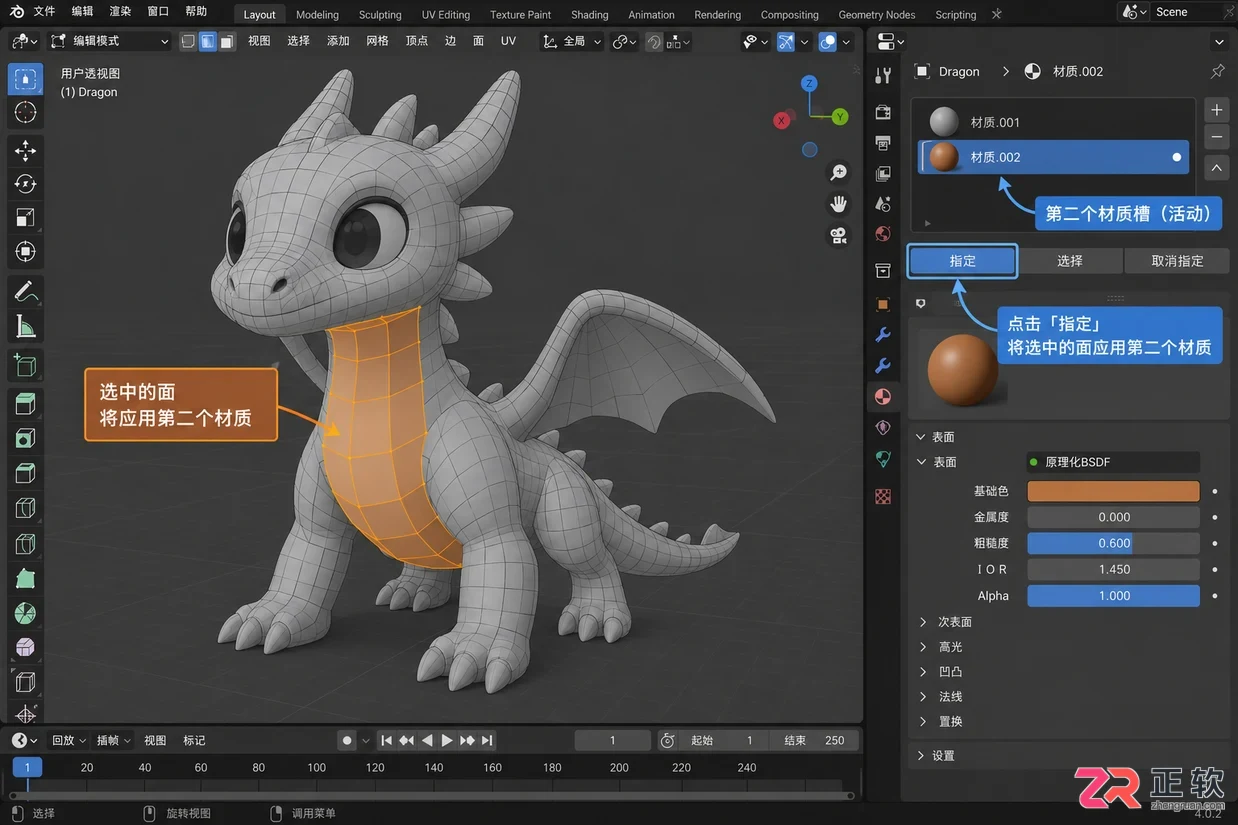Image resolution: width=1238 pixels, height=825 pixels.
Task: Select the Bevel tool
Action: (x=25, y=473)
